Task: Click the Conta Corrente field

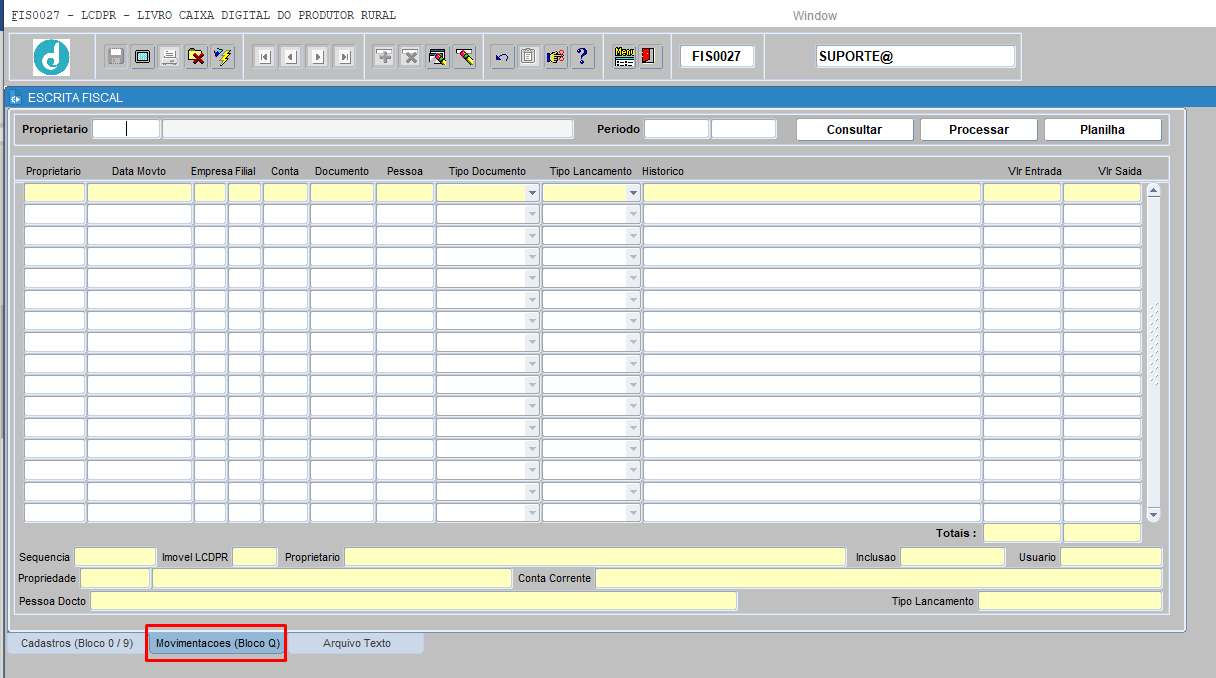Action: click(879, 578)
